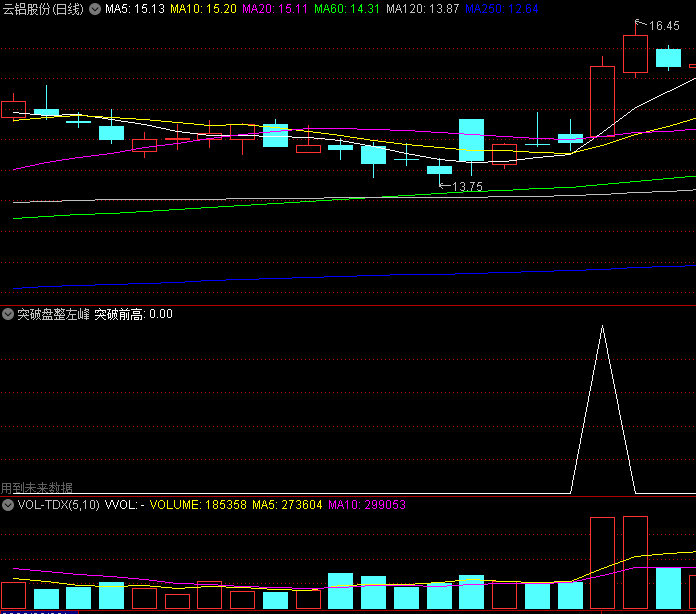Select the MA60: 14.31 label
696x614 pixels.
pos(347,9)
